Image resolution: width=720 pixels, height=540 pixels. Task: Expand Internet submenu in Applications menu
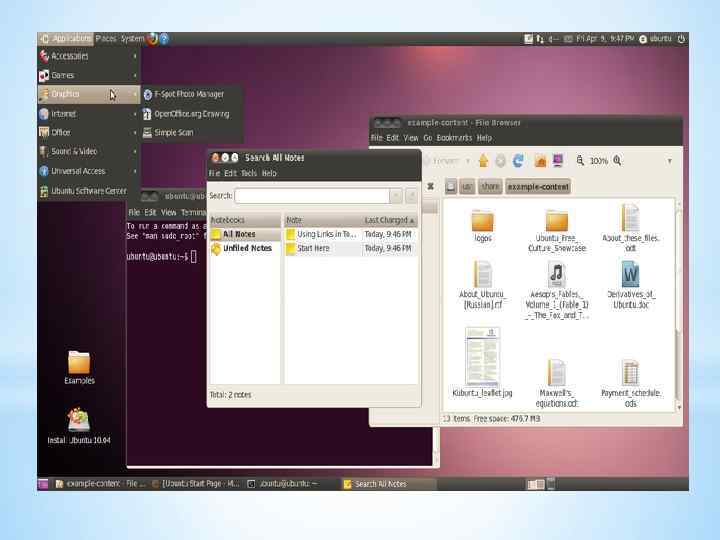coord(89,113)
